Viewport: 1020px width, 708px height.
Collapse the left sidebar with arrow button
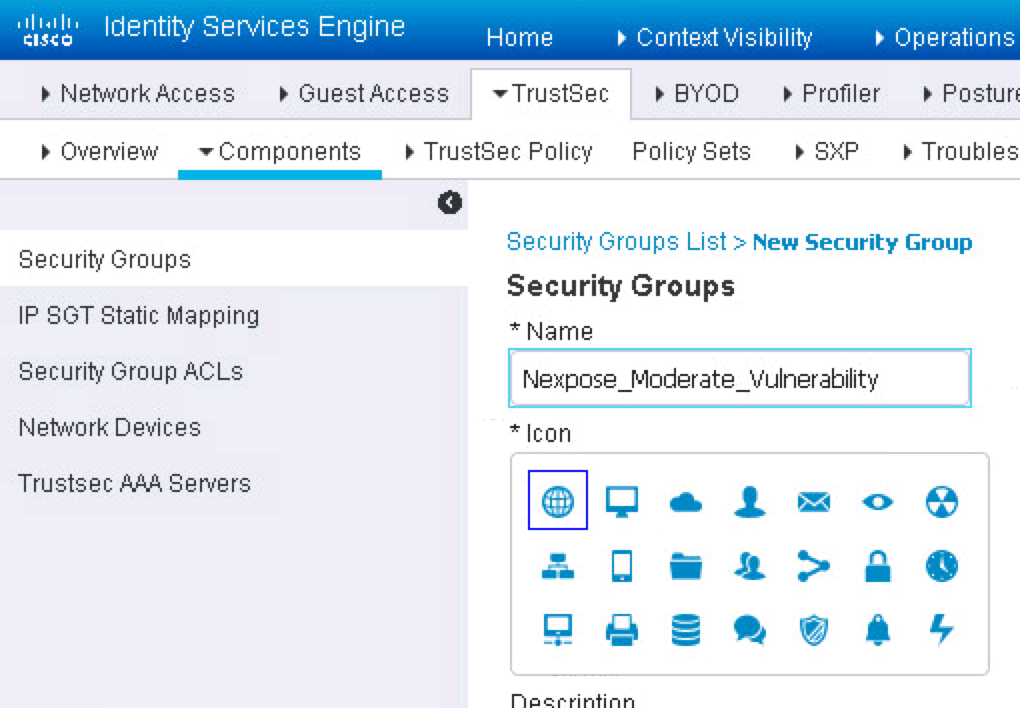450,203
